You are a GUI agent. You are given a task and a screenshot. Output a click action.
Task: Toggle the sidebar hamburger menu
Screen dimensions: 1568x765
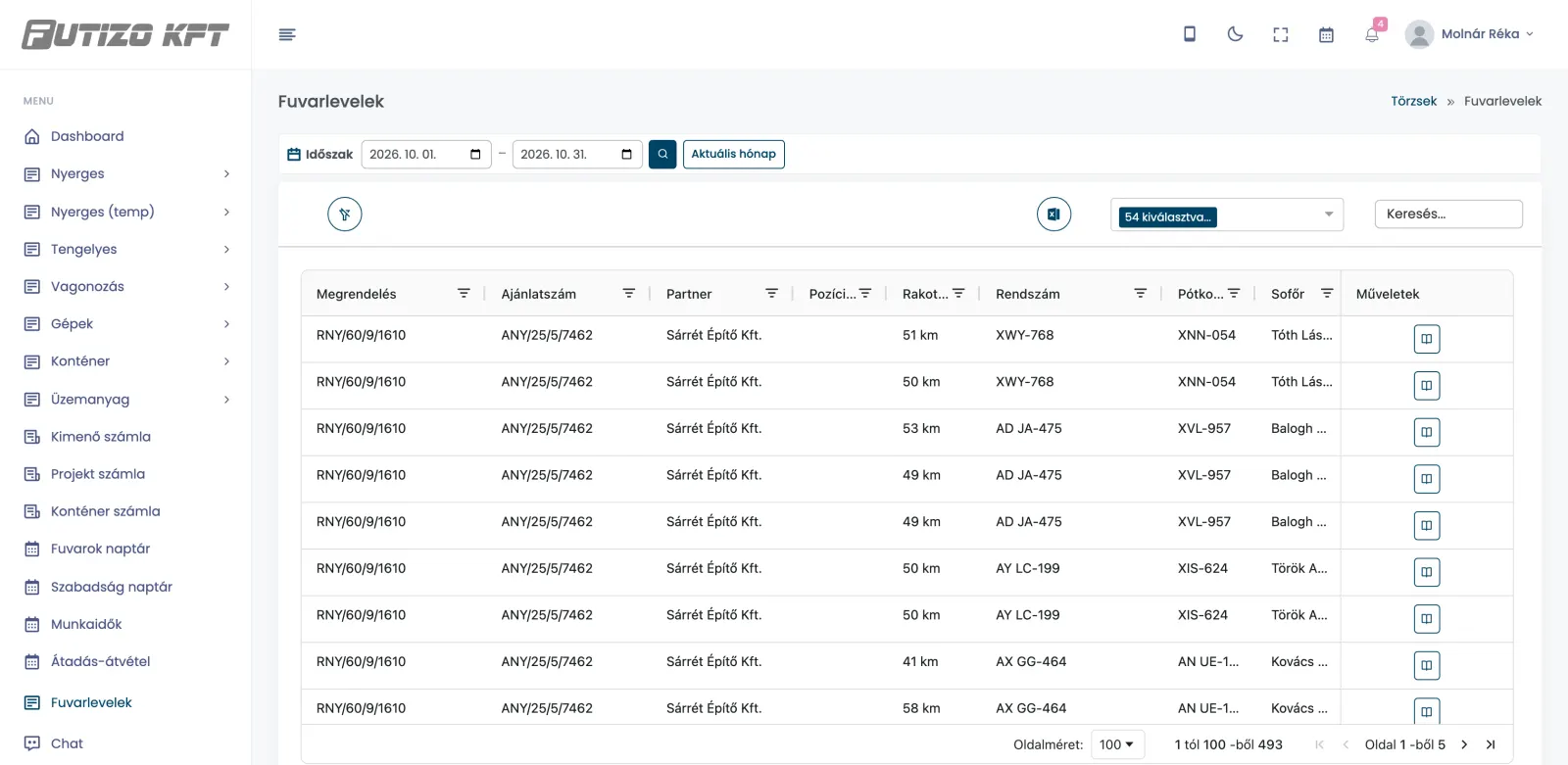tap(287, 34)
